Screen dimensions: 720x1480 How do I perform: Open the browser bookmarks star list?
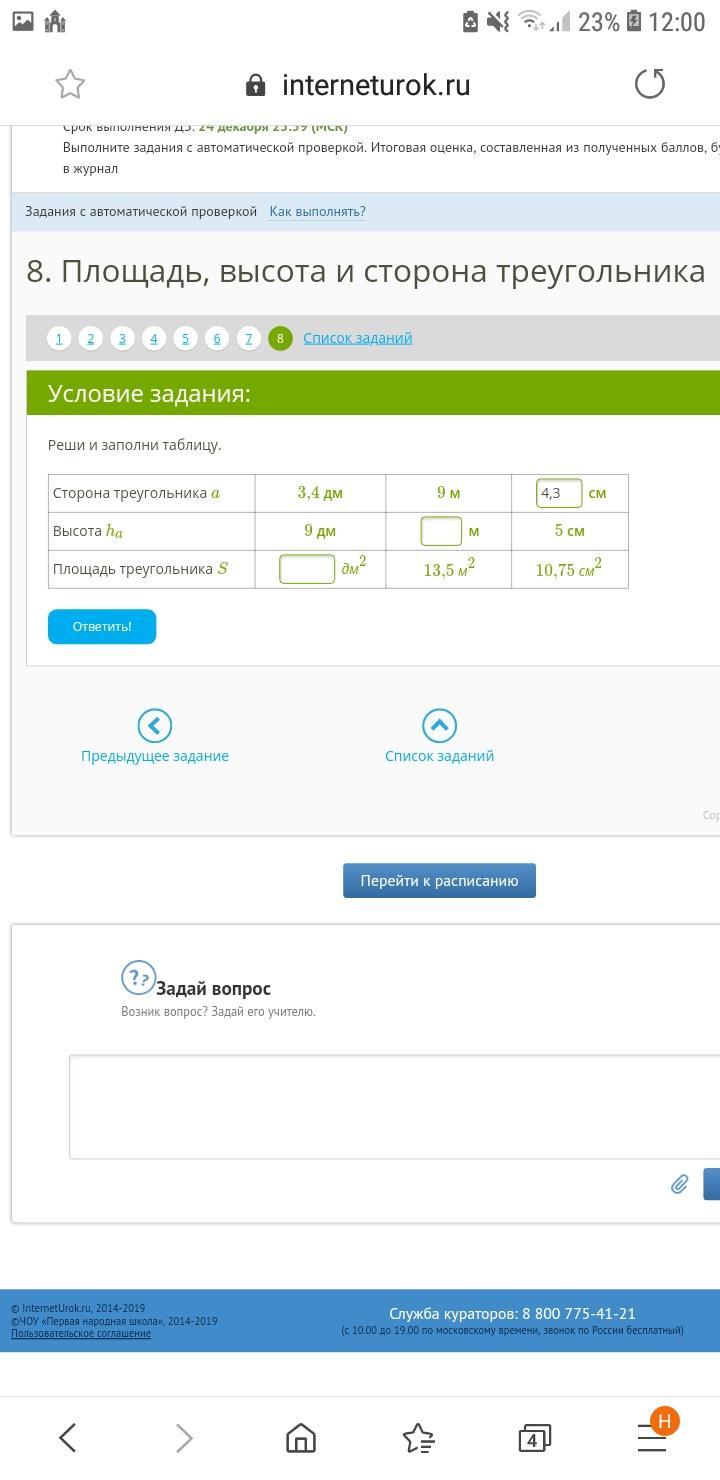tap(418, 1438)
